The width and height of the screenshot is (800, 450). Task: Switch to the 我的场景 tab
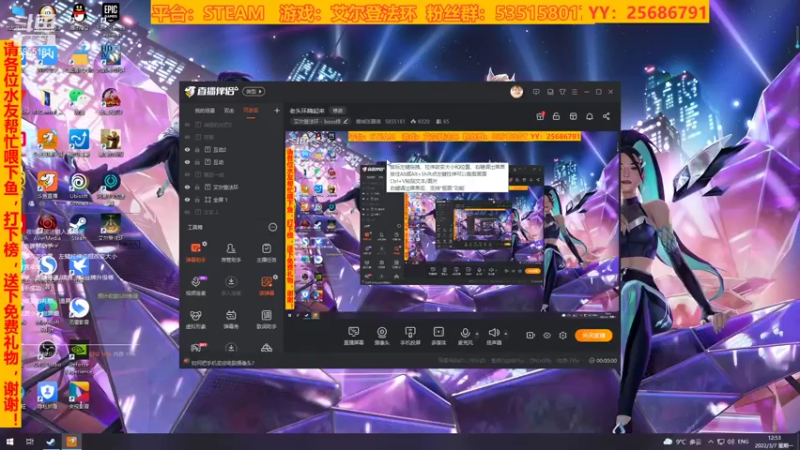205,111
